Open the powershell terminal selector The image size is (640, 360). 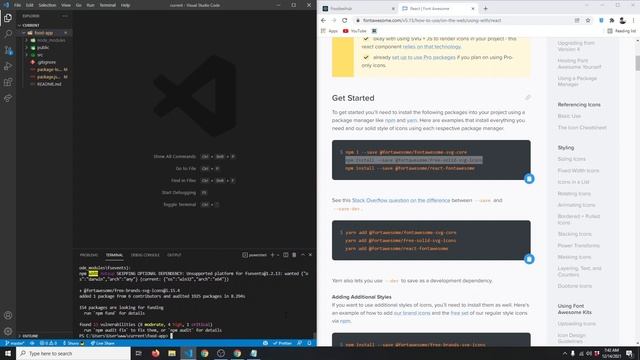[x=255, y=255]
